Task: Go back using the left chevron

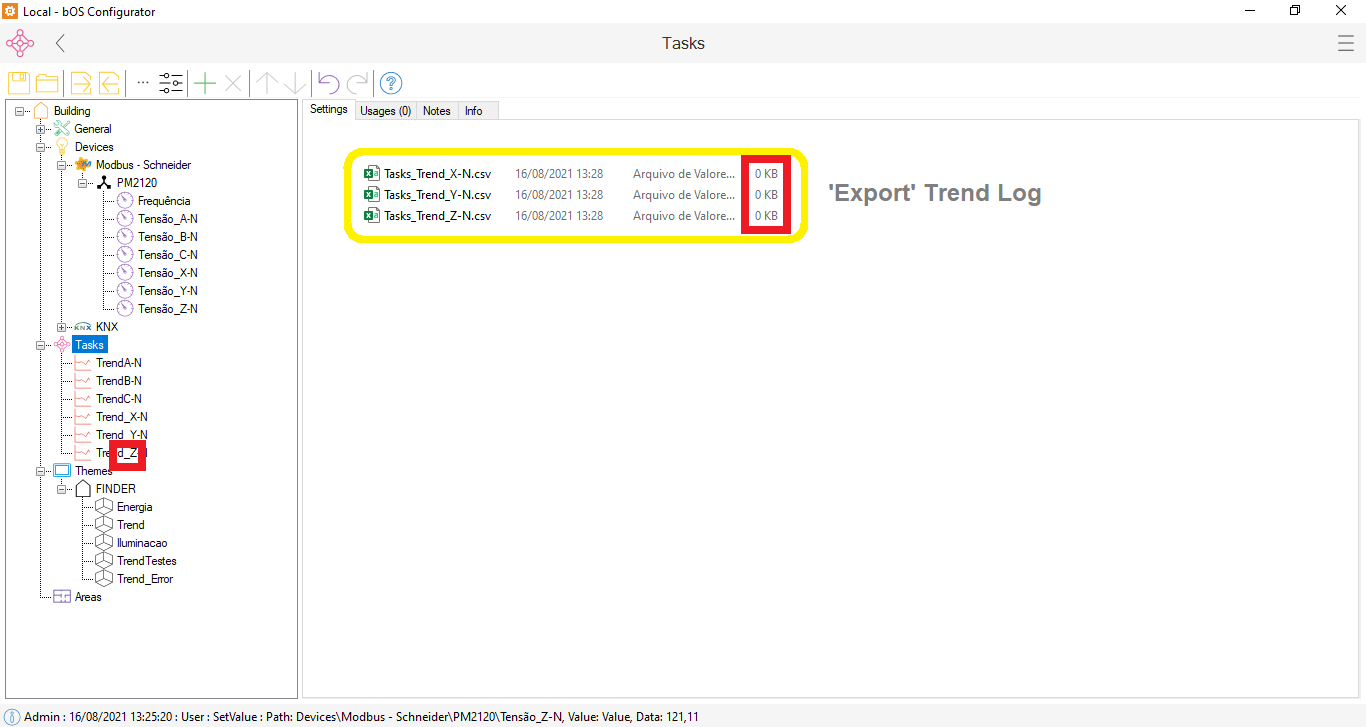Action: click(x=60, y=43)
